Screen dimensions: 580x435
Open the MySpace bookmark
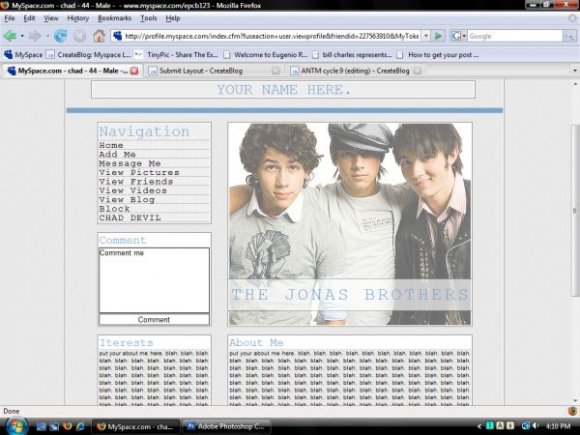pyautogui.click(x=23, y=55)
